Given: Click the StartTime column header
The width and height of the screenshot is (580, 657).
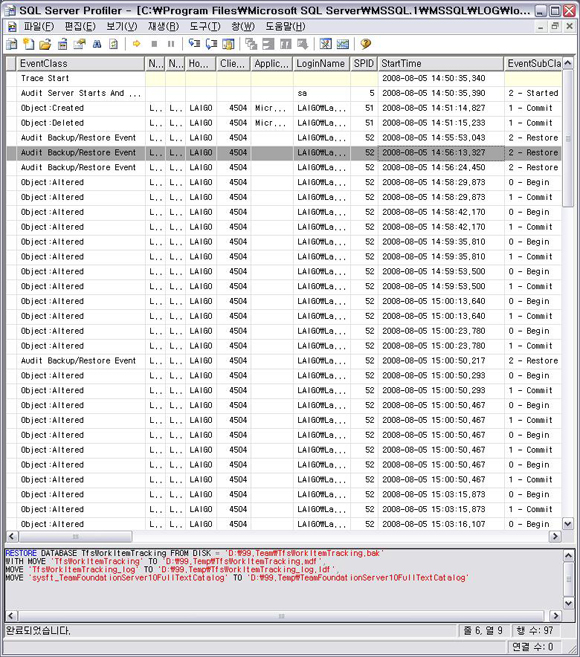Looking at the screenshot, I should pyautogui.click(x=441, y=64).
